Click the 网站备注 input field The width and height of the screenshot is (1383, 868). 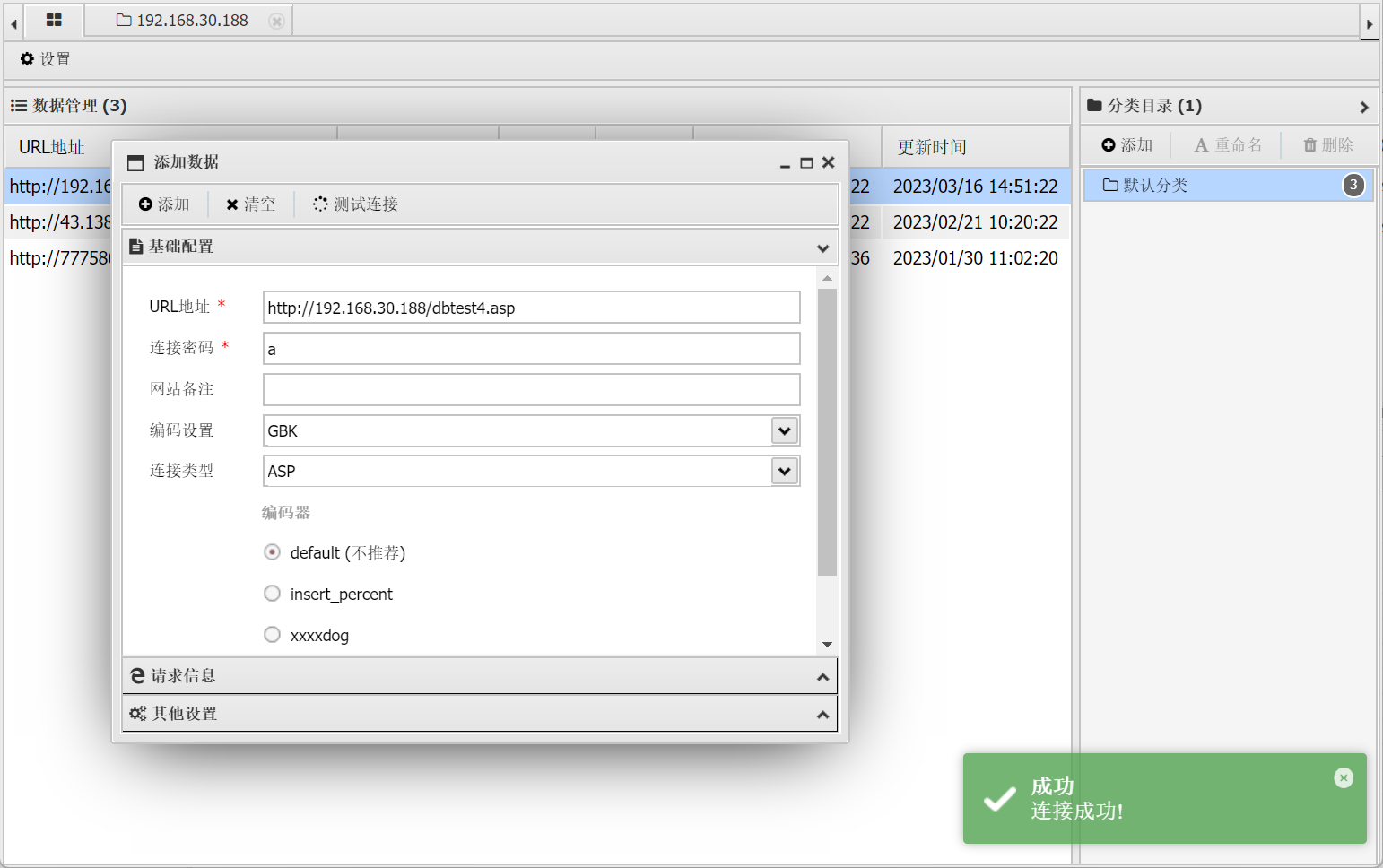(x=532, y=390)
